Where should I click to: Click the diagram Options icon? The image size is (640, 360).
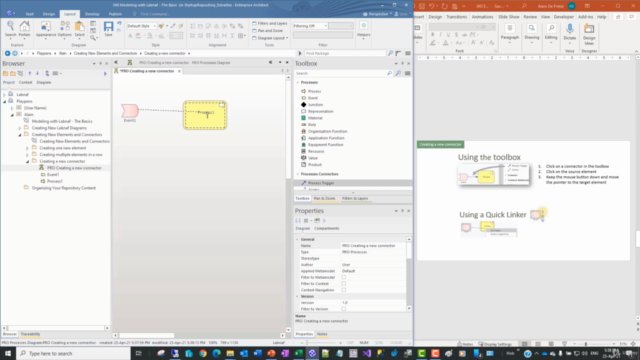click(64, 29)
